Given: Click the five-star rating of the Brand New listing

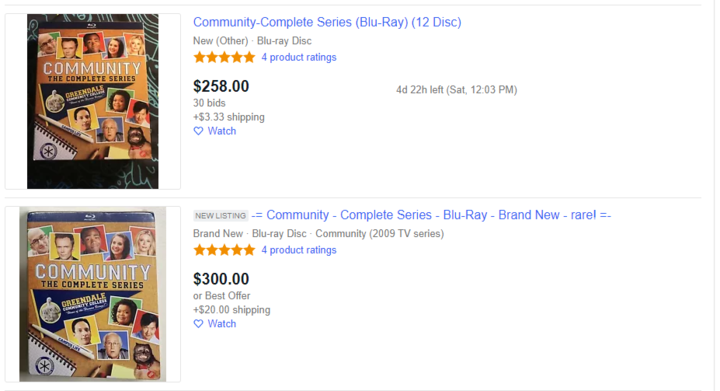Looking at the screenshot, I should [224, 250].
